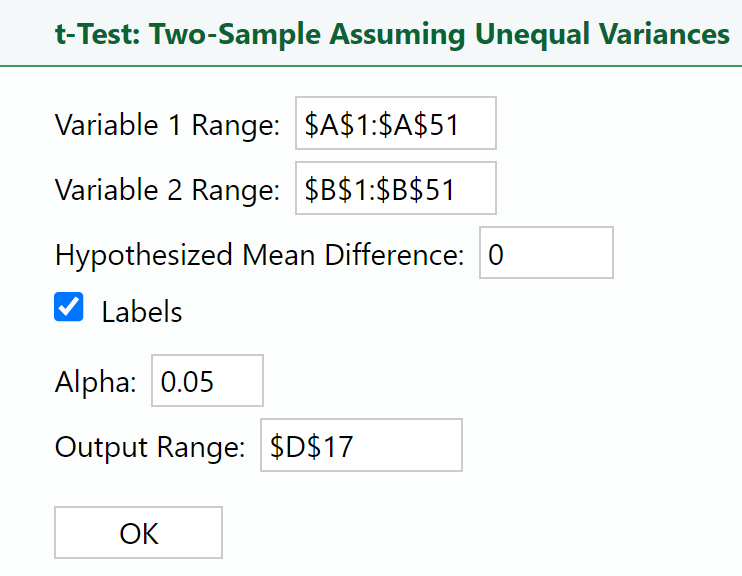
Task: Select the Alpha input field
Action: coord(207,381)
